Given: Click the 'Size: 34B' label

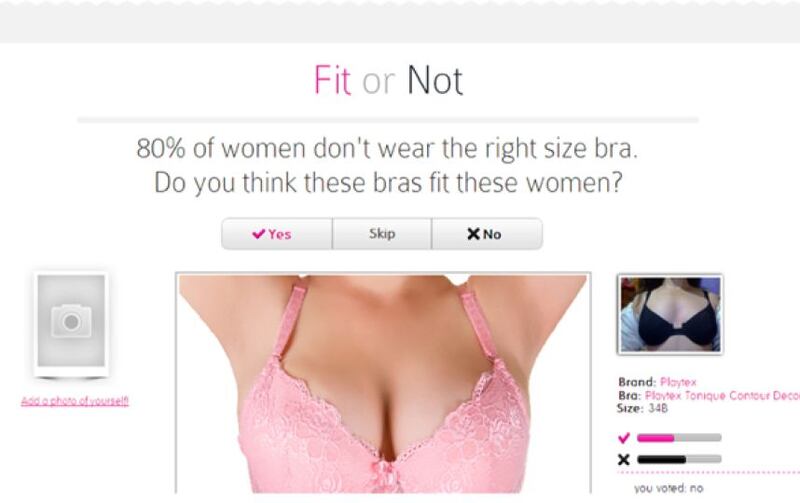Looking at the screenshot, I should coord(642,409).
